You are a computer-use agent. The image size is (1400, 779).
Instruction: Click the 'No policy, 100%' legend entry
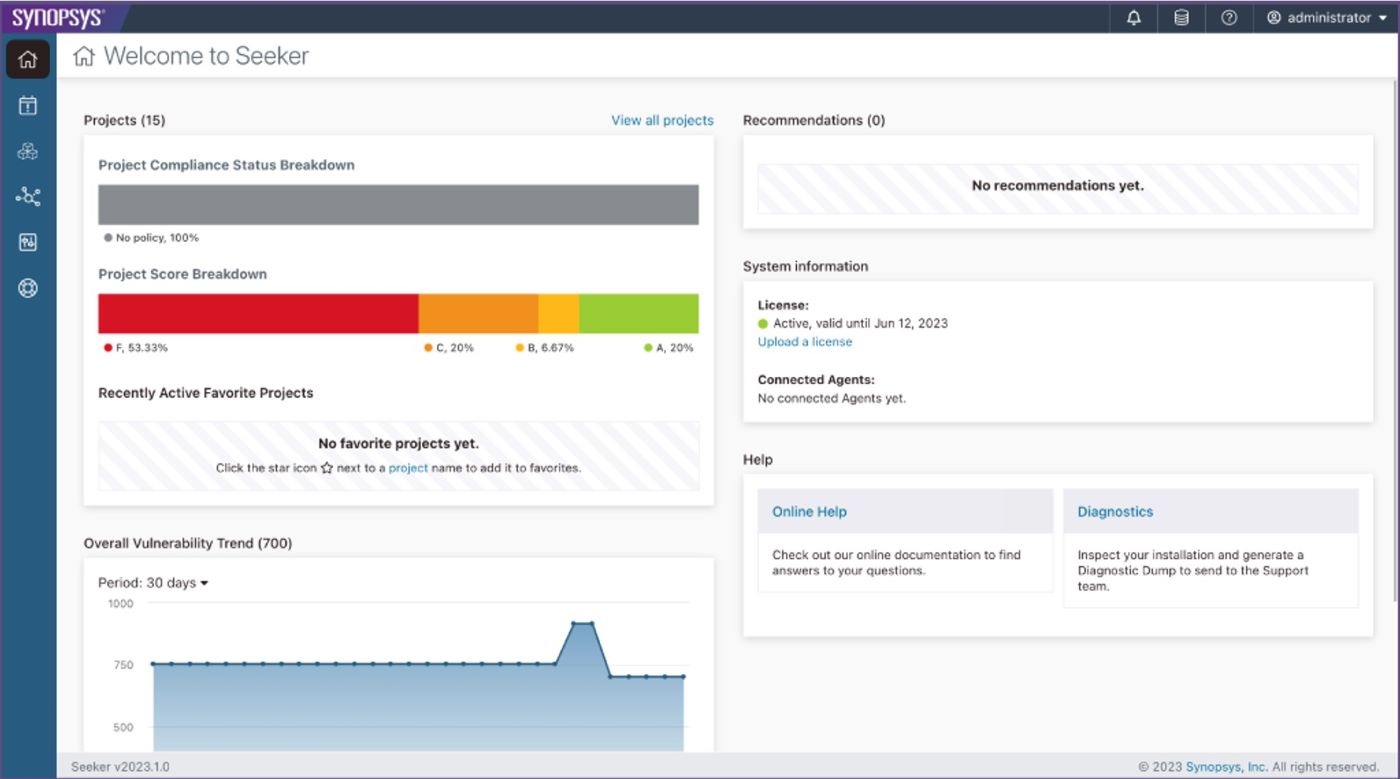[151, 238]
